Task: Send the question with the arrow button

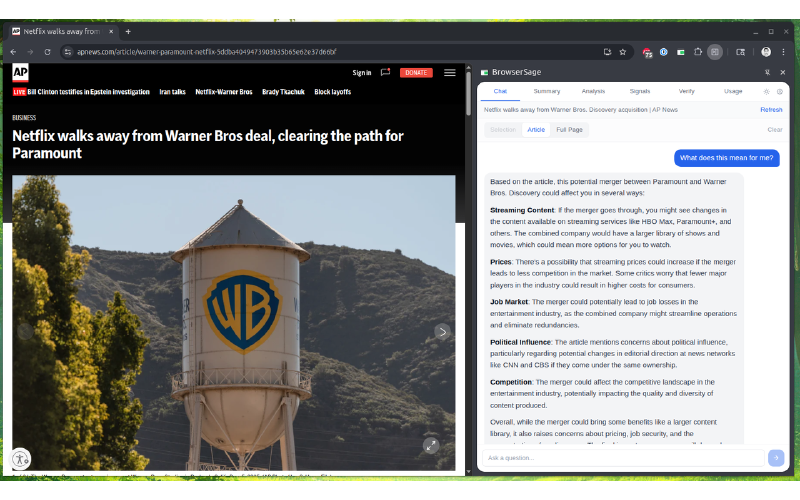Action: 775,458
